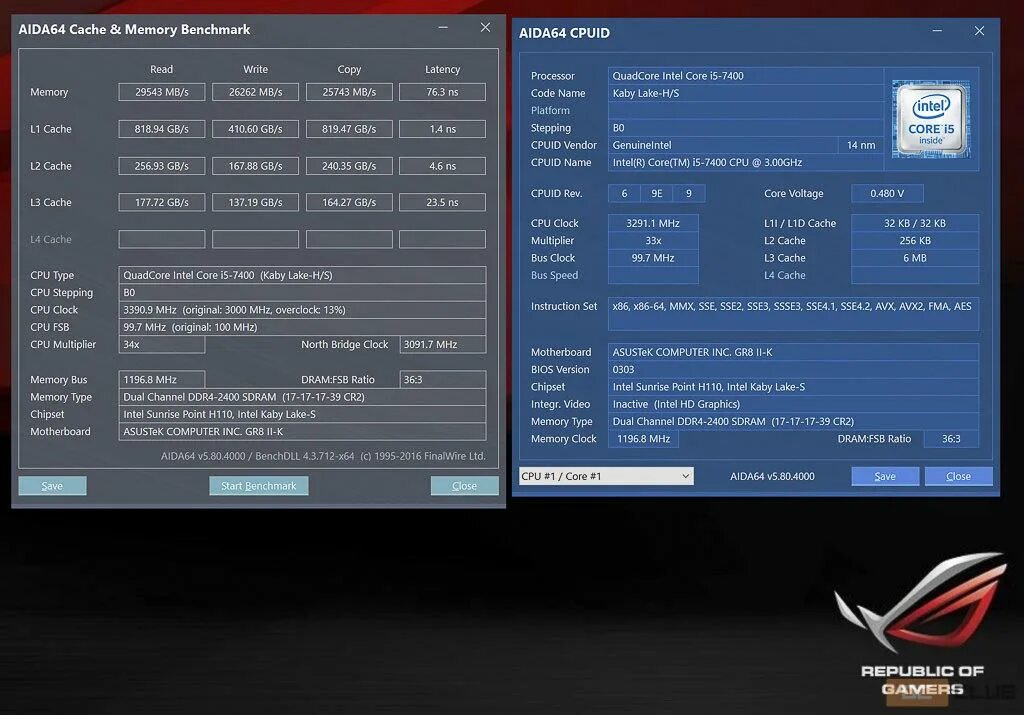Image resolution: width=1024 pixels, height=715 pixels.
Task: Click Processor field QuadCore Intel Core i5-7400
Action: coord(746,76)
